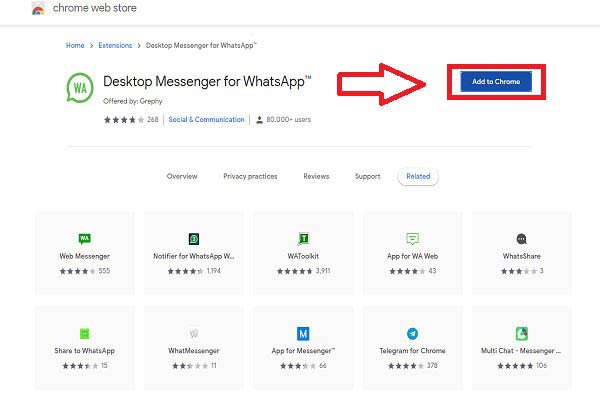Click Notifier 1,194 rating count
600x400 pixels.
[x=214, y=271]
